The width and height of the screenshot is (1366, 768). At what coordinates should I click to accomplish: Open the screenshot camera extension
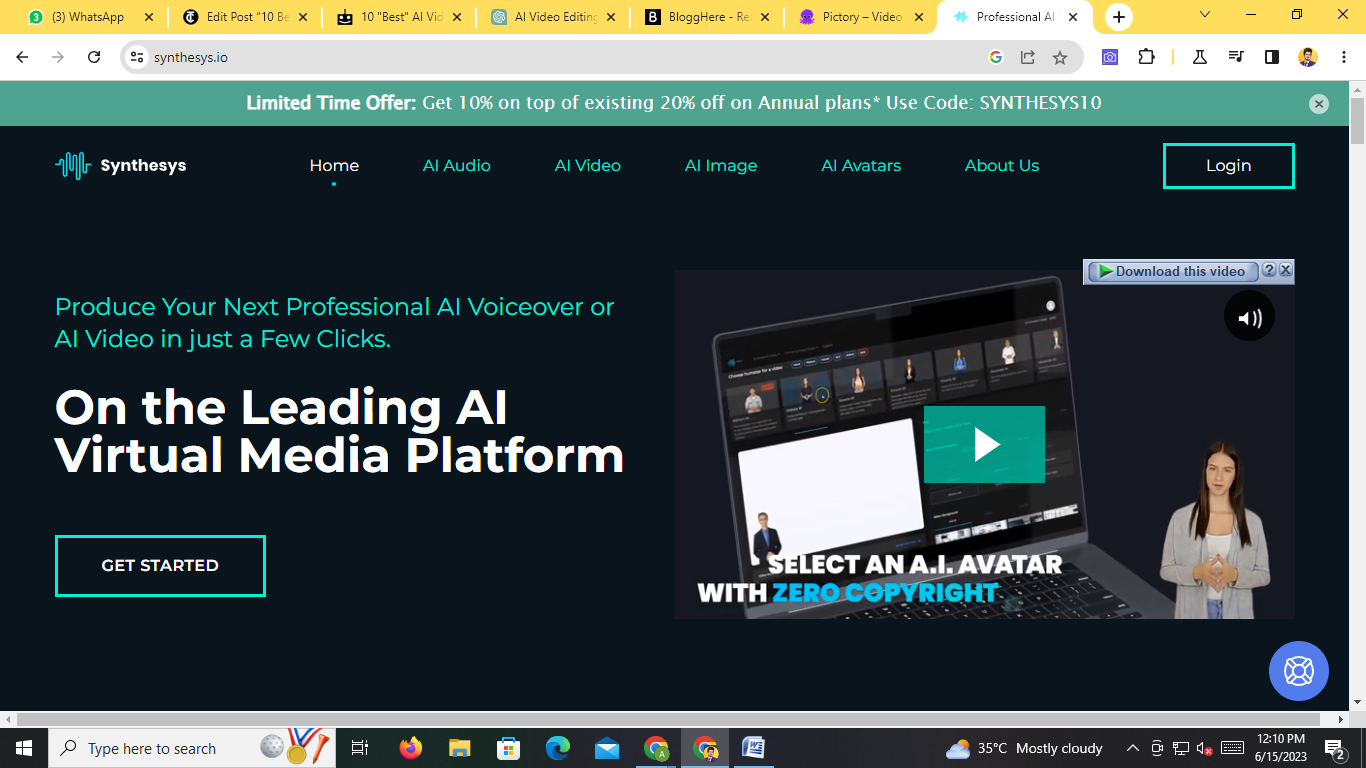(1110, 57)
